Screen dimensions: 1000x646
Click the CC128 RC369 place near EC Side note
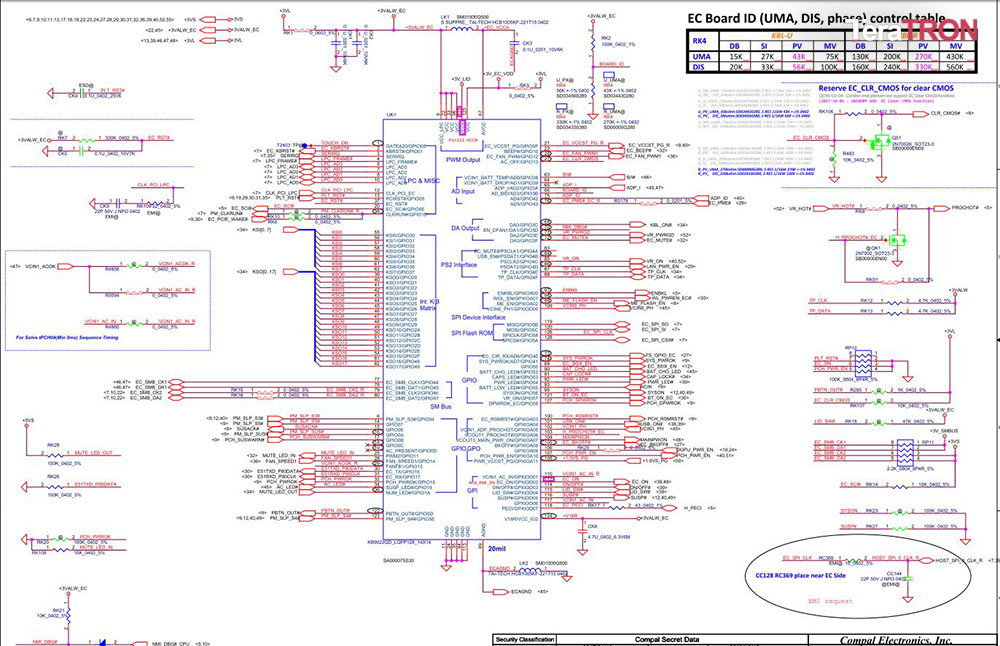coord(799,575)
